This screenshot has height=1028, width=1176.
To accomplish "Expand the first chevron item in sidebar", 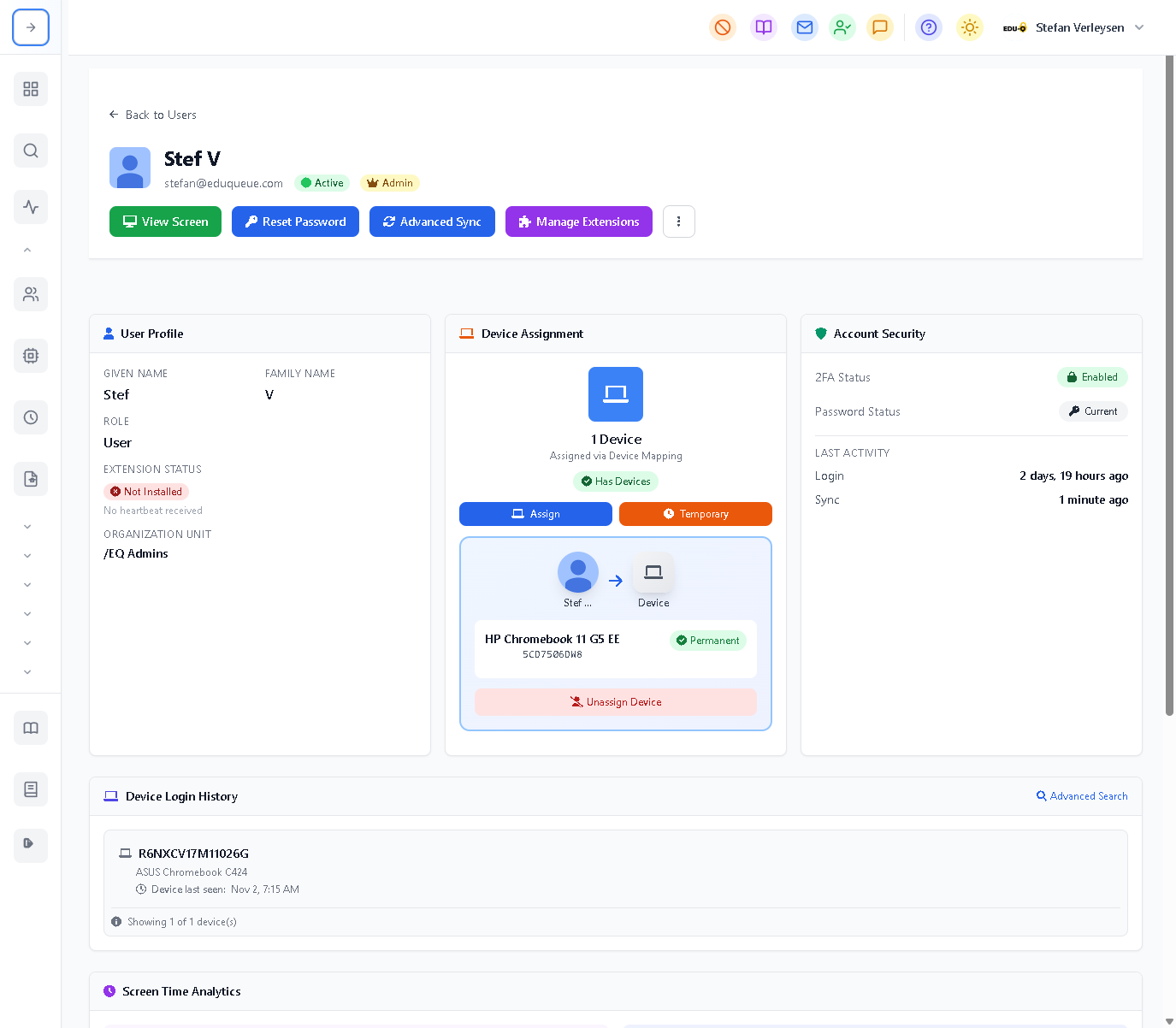I will pyautogui.click(x=27, y=526).
